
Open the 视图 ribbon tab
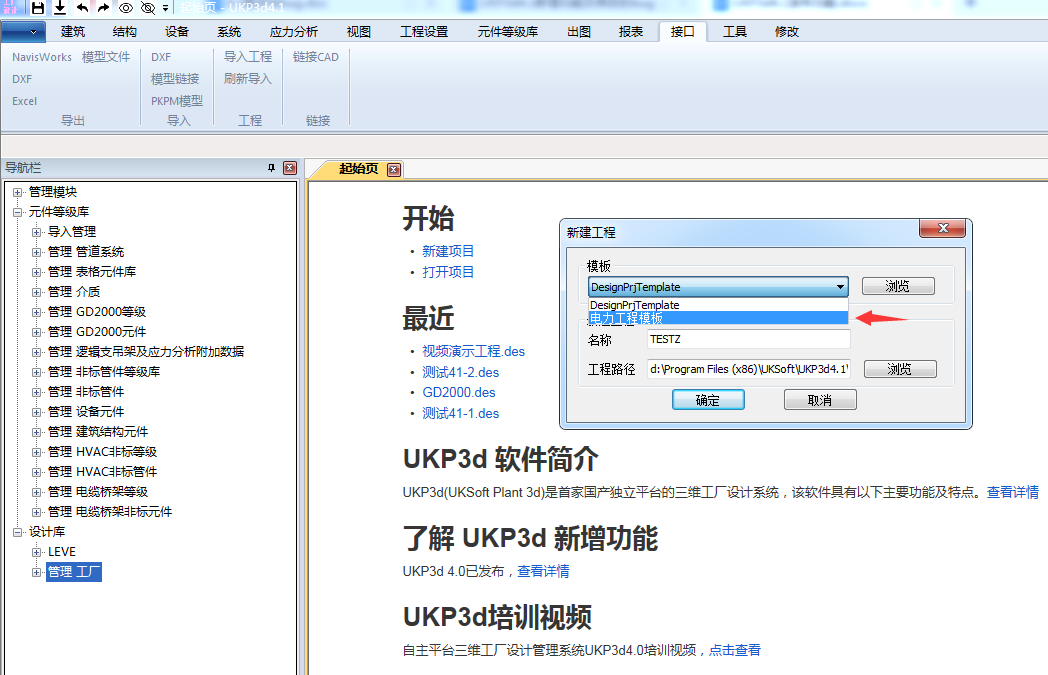359,31
